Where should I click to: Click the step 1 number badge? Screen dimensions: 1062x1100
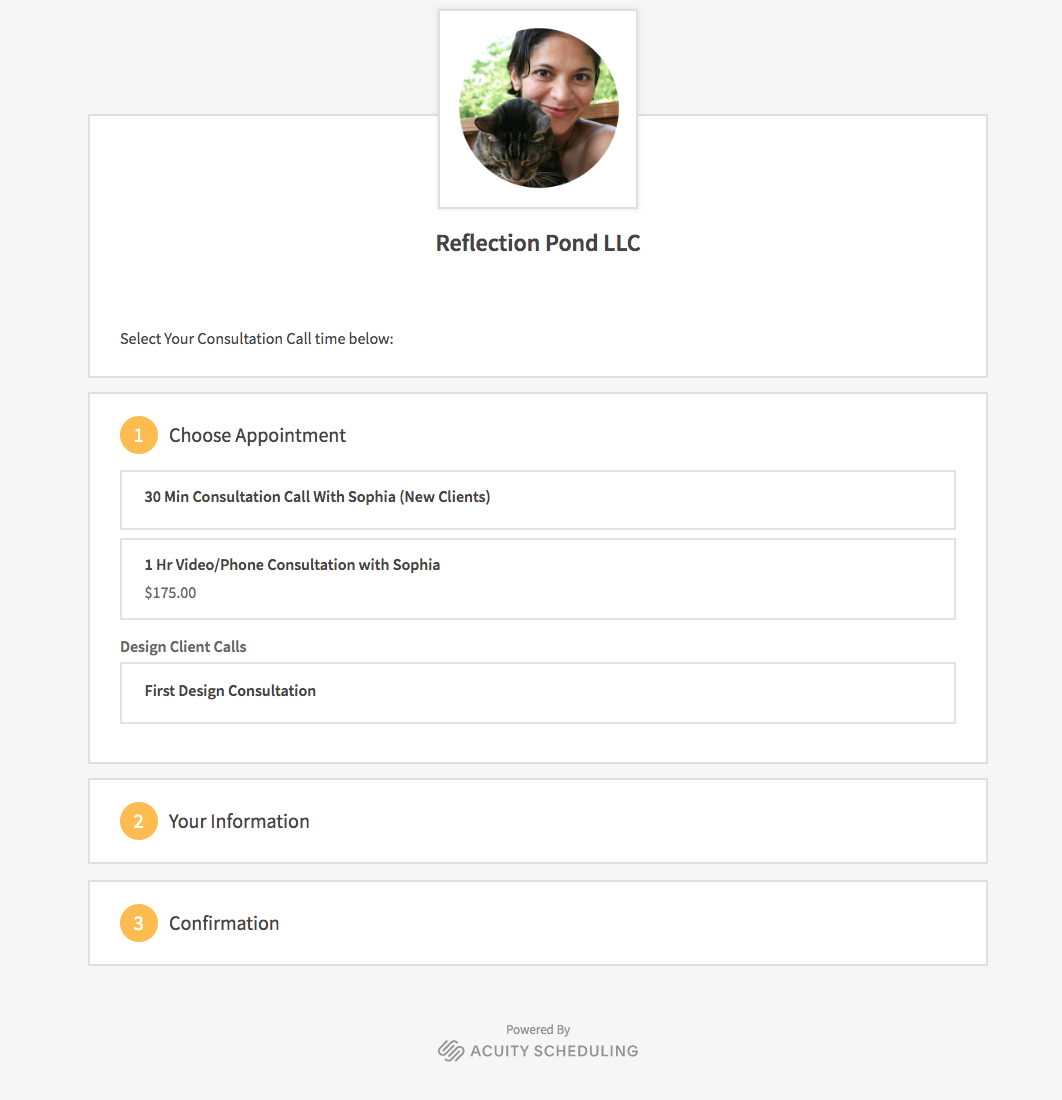[138, 435]
